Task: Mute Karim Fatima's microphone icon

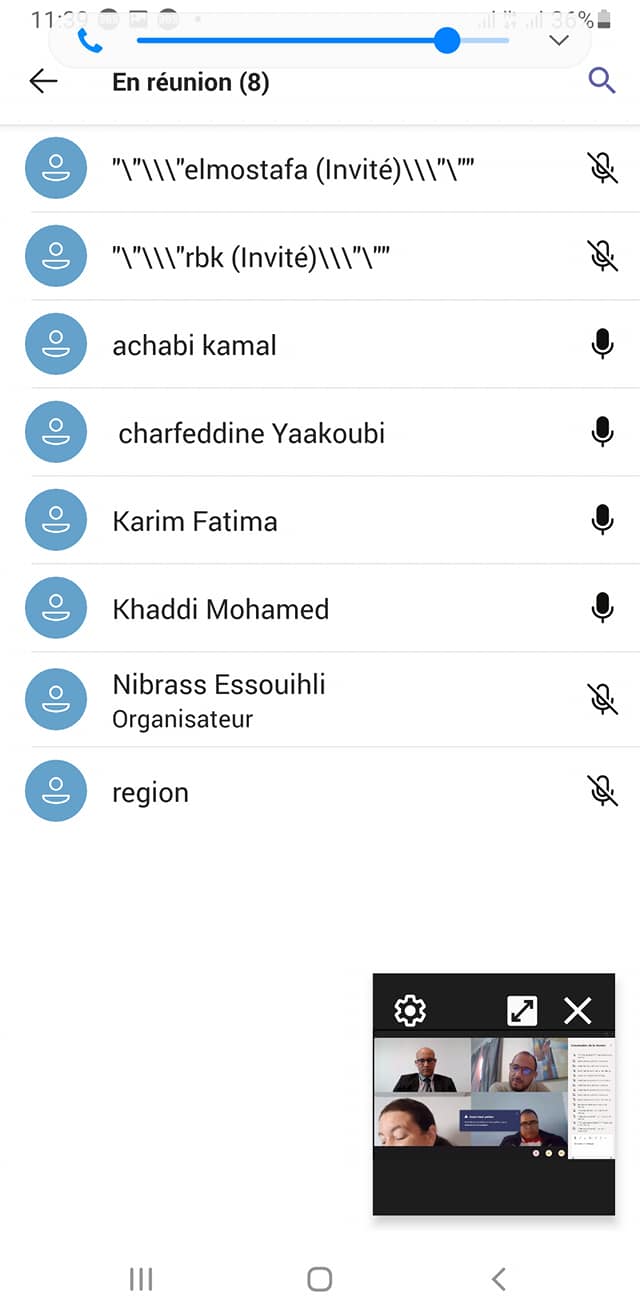Action: point(601,520)
